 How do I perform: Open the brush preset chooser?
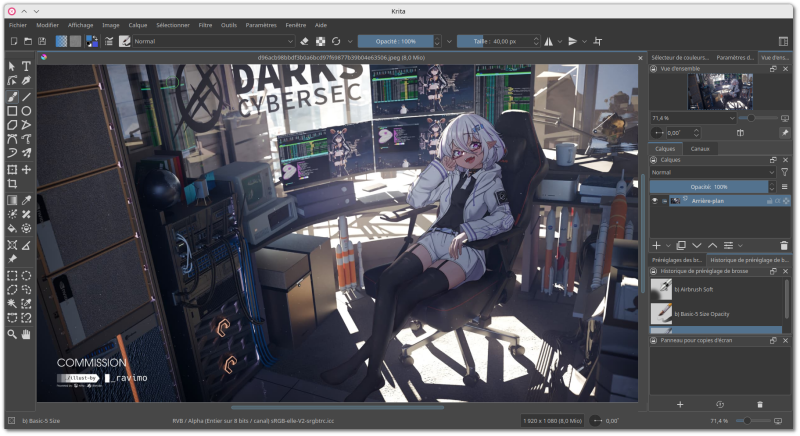pos(124,41)
